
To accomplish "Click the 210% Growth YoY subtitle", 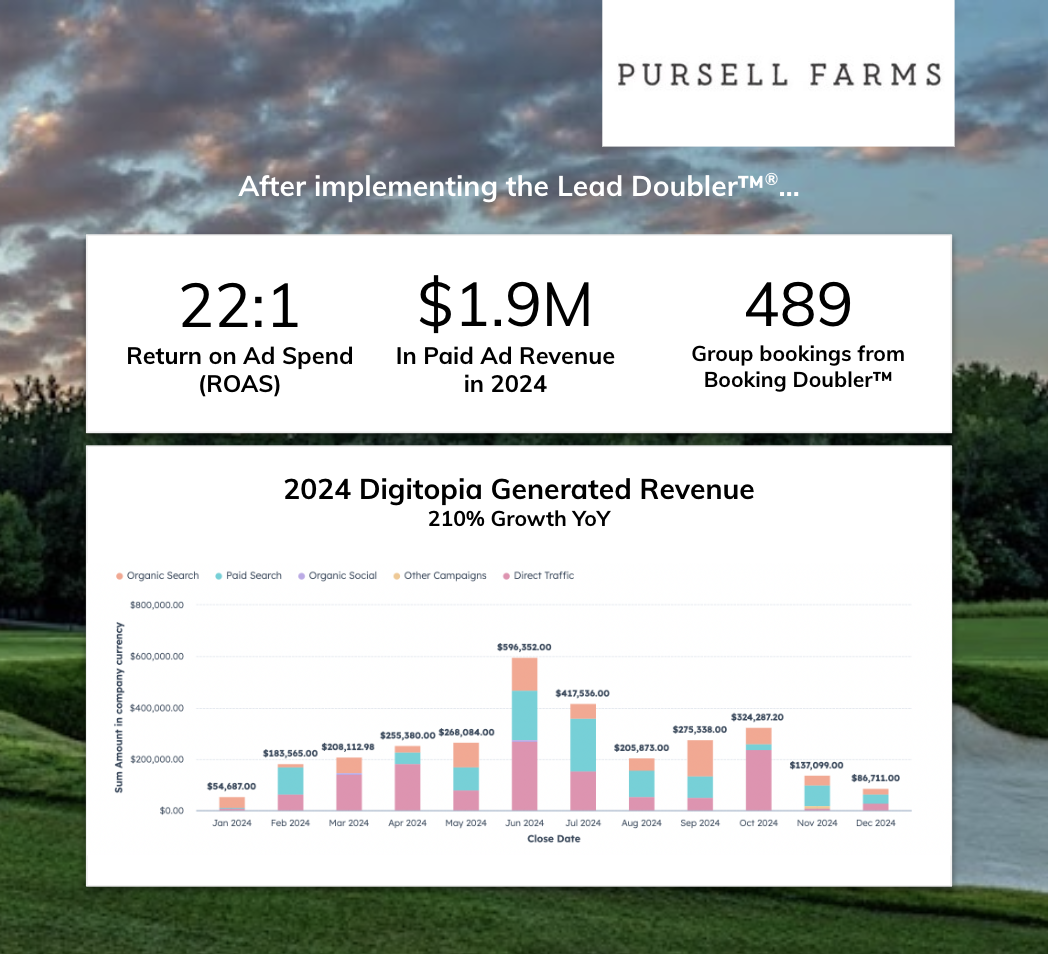I will click(x=518, y=519).
